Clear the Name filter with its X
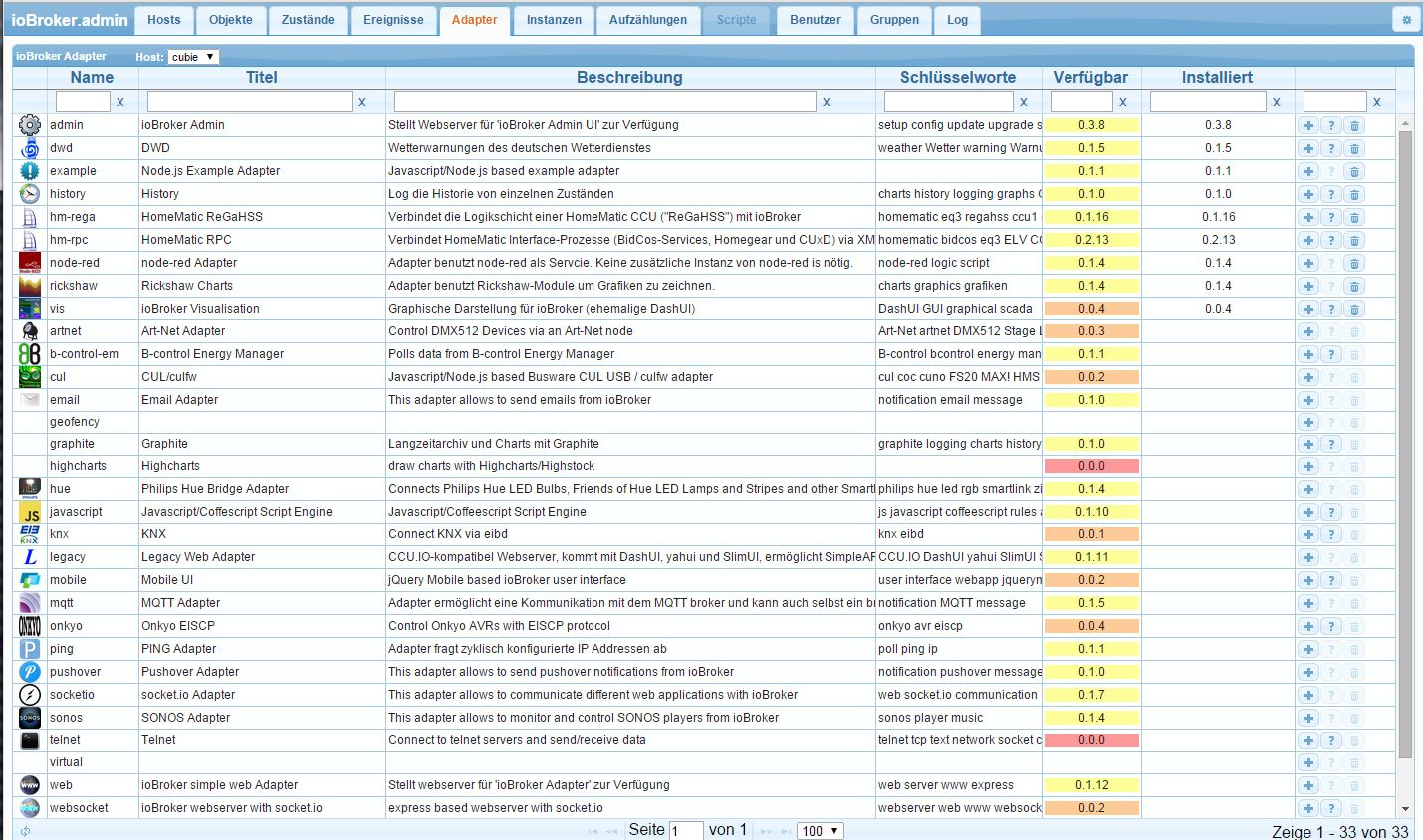The width and height of the screenshot is (1423, 840). coord(120,103)
